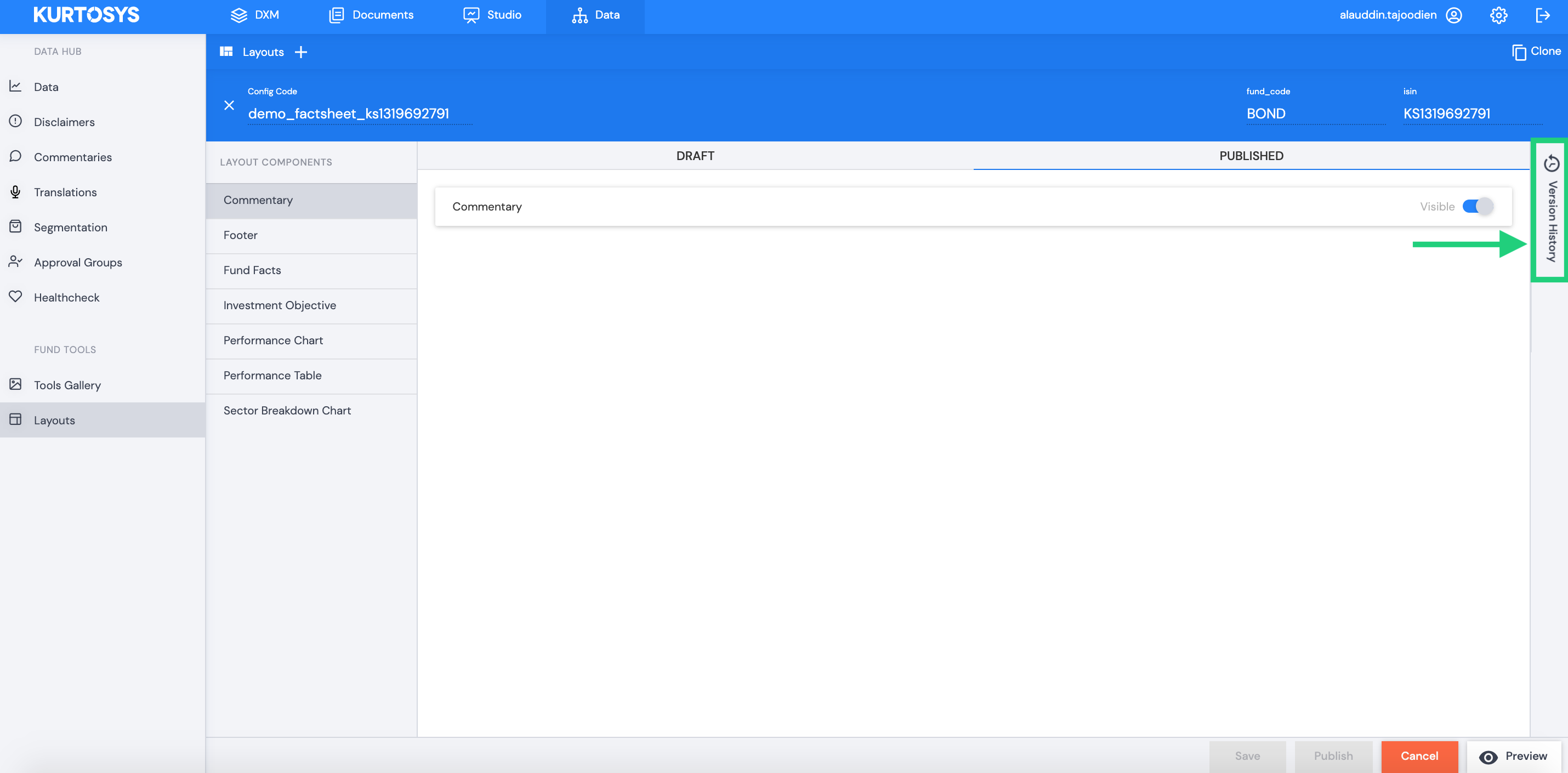The width and height of the screenshot is (1568, 773).
Task: Open the Version History side panel
Action: point(1552,209)
